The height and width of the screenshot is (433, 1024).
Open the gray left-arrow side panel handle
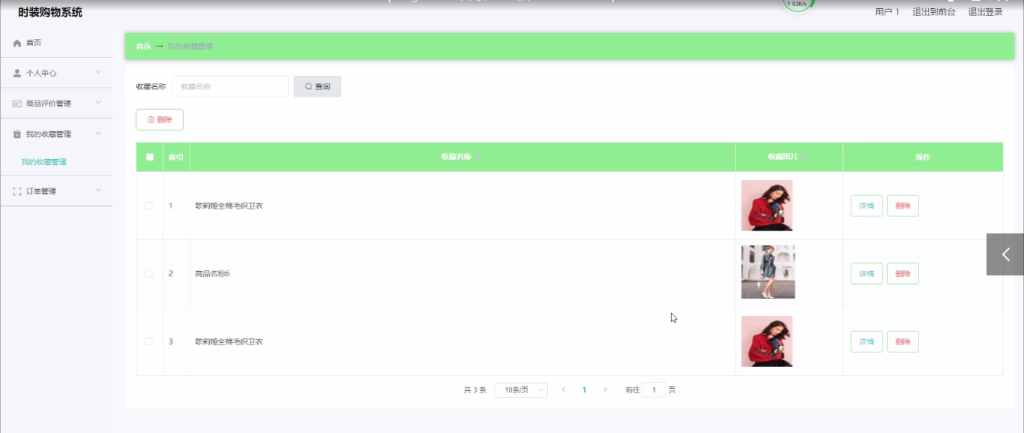click(x=1005, y=254)
